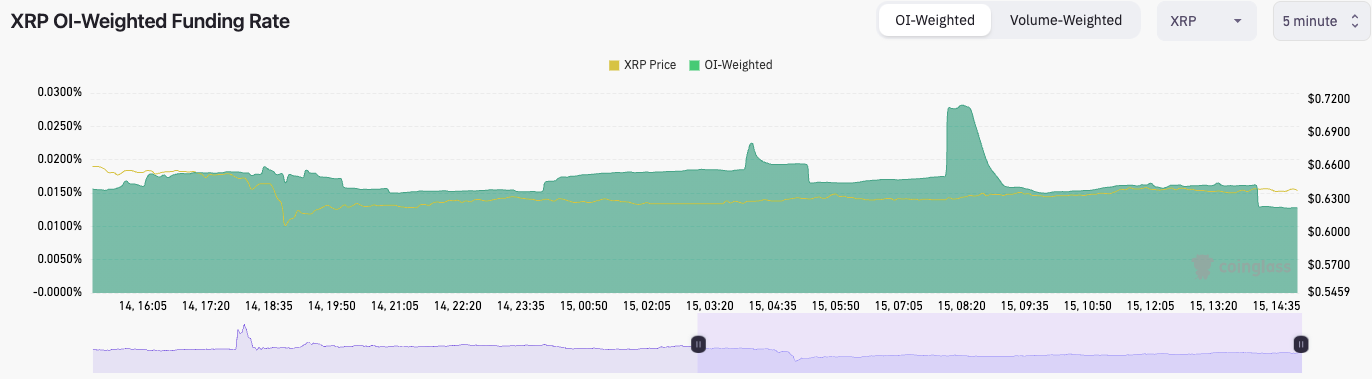
Task: Click the 15, 07:05 time label
Action: click(x=898, y=306)
